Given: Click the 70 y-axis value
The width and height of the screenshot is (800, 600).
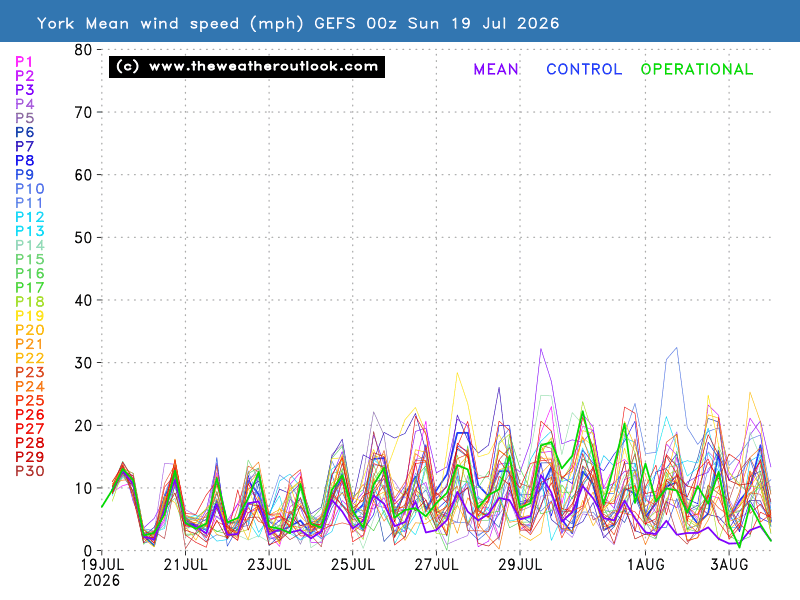Looking at the screenshot, I should 83,113.
